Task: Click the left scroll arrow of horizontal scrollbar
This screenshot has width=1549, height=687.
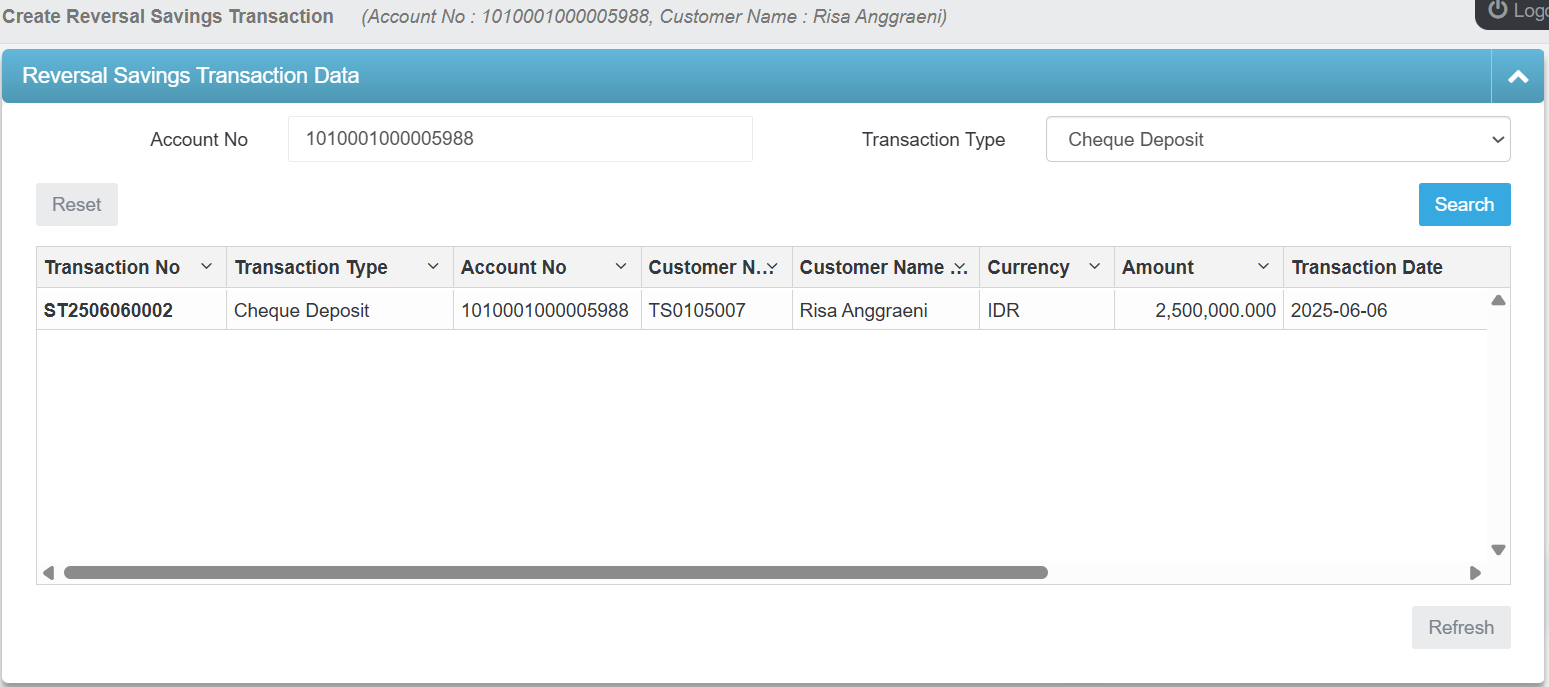Action: coord(47,572)
